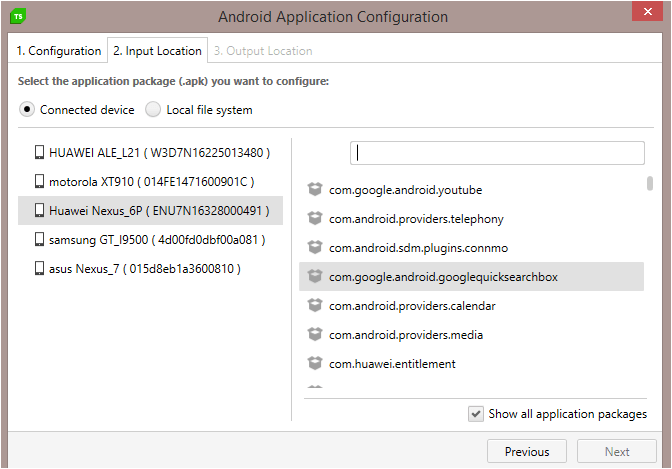Close the Android Application Configuration dialog
This screenshot has height=469, width=672.
point(648,11)
